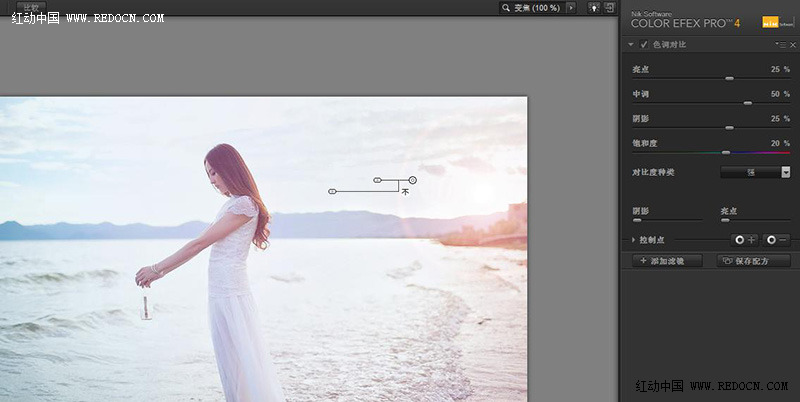
Task: Click the hide side panel icon
Action: point(610,8)
